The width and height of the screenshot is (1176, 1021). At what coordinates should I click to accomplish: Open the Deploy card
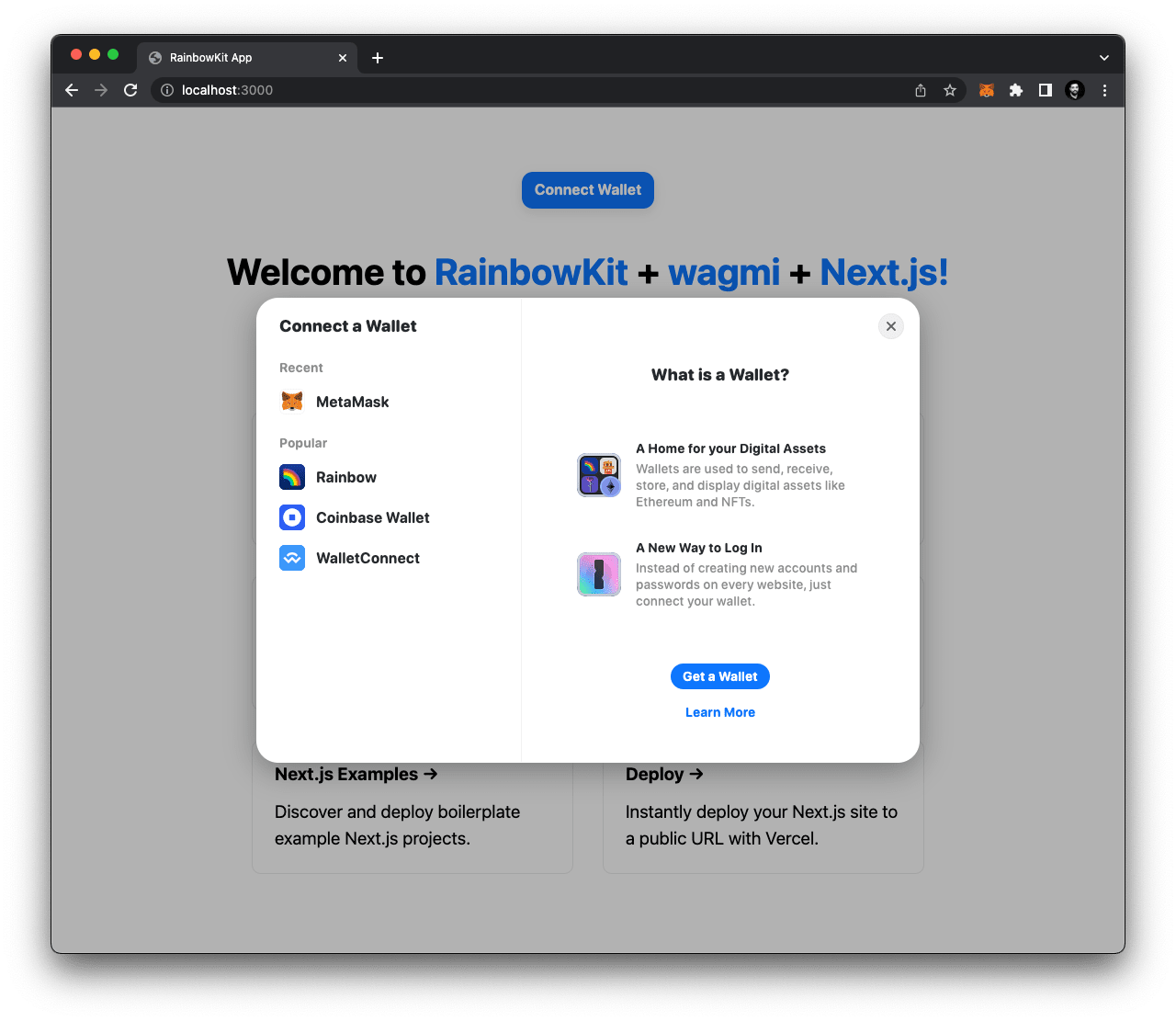coord(763,807)
